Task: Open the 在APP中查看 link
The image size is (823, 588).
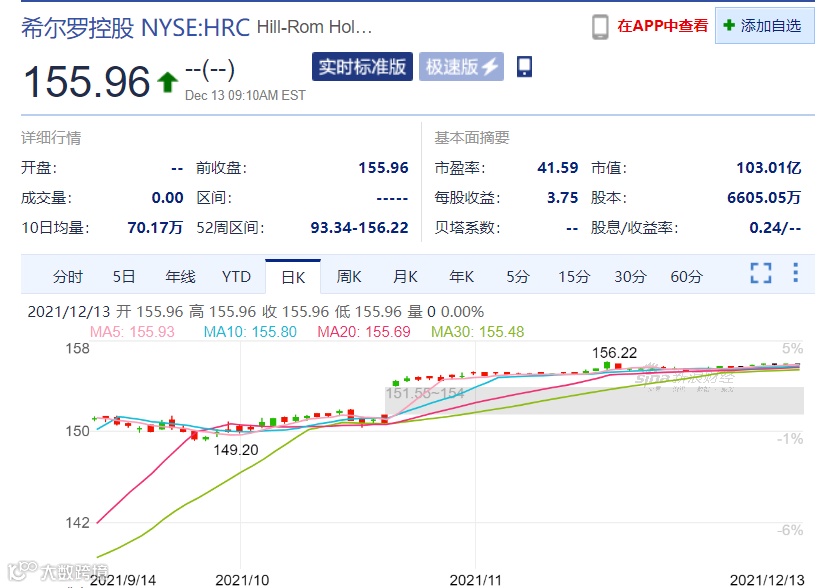Action: click(x=662, y=26)
